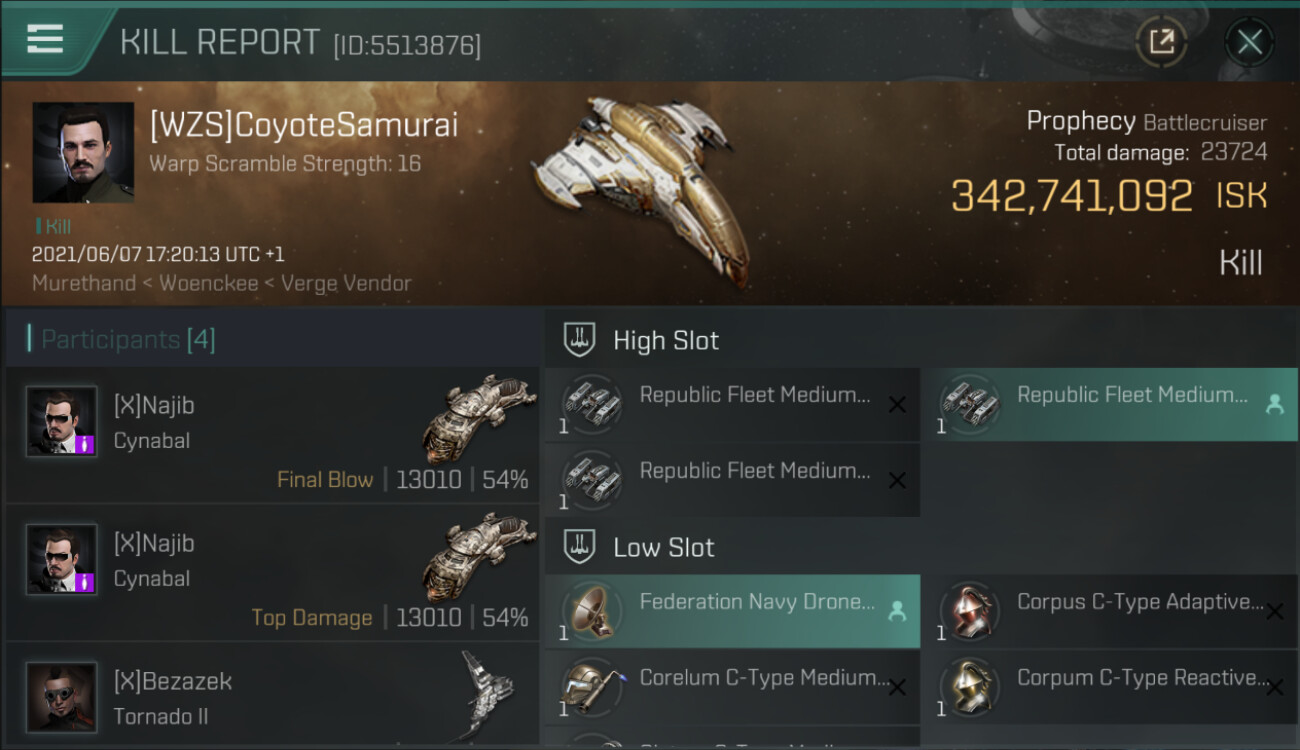Click the [X]Bezazek participant name
This screenshot has width=1300, height=750.
click(x=173, y=681)
